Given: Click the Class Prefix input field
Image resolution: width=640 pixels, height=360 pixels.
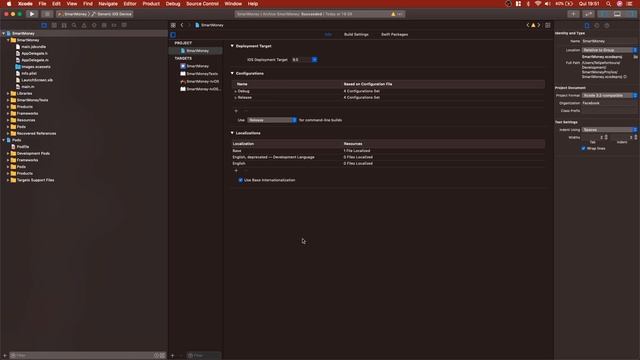Looking at the screenshot, I should pyautogui.click(x=609, y=111).
